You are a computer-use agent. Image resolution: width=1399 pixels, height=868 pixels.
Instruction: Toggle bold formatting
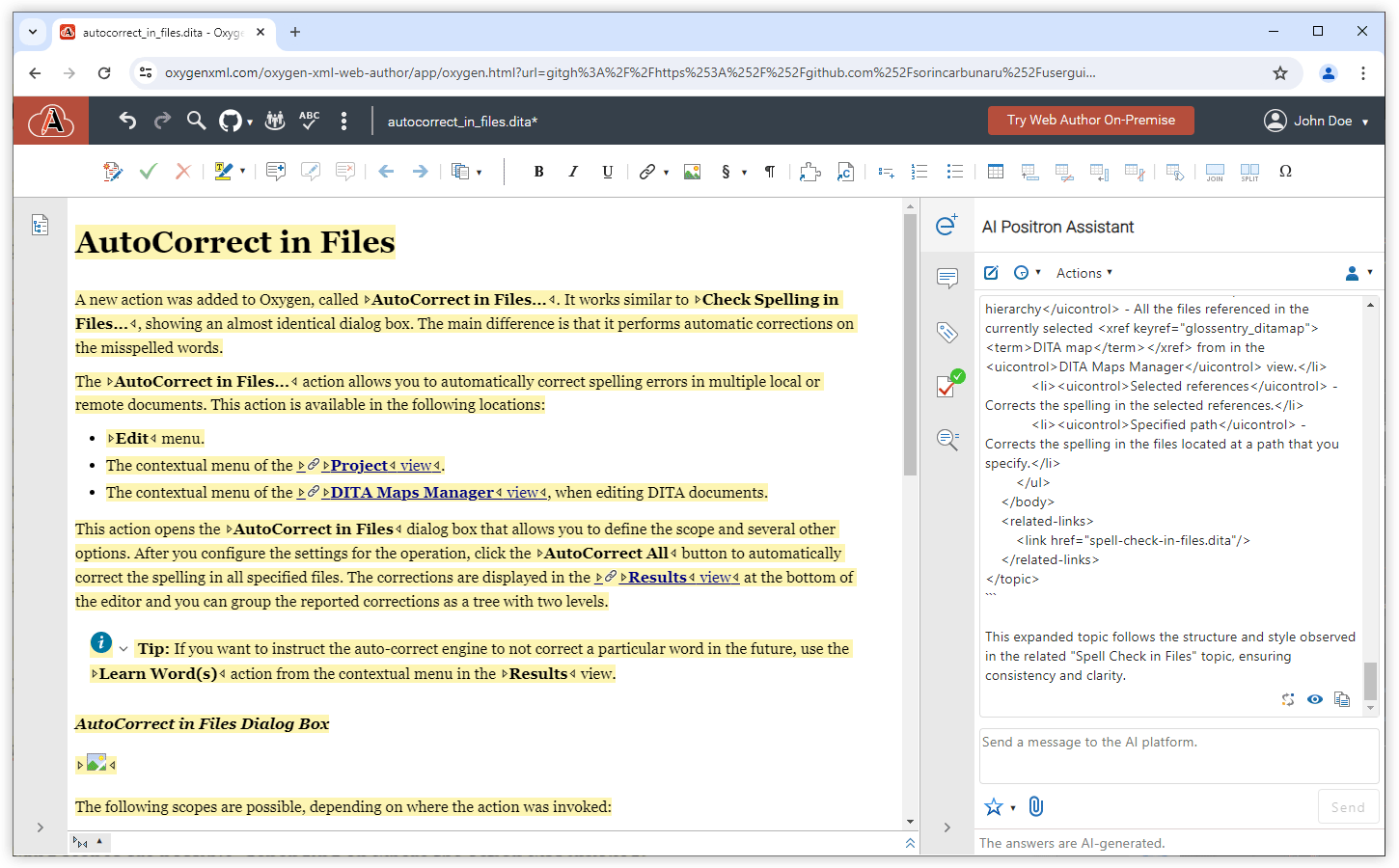pyautogui.click(x=538, y=172)
